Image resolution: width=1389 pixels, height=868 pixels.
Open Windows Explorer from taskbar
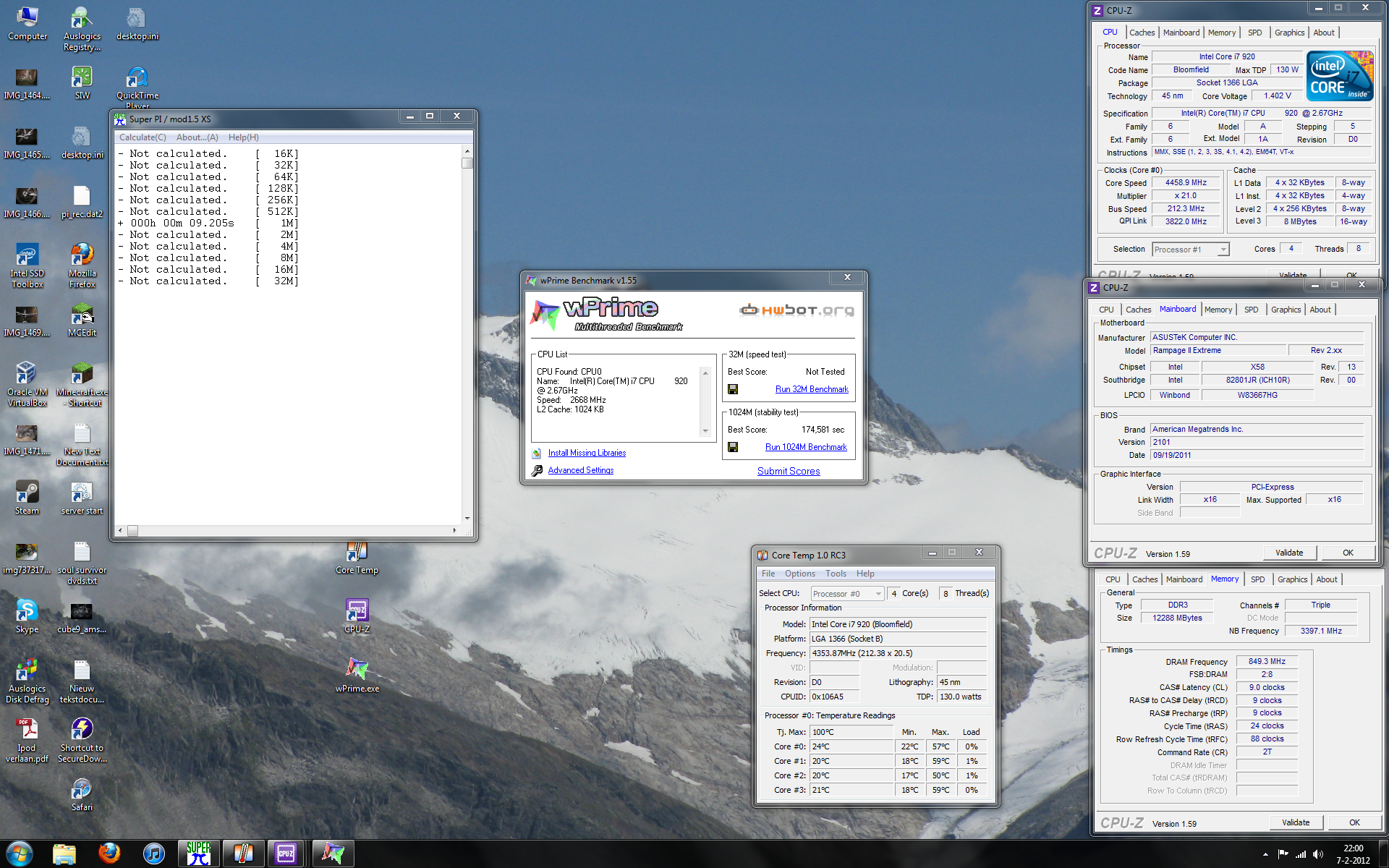pos(64,854)
